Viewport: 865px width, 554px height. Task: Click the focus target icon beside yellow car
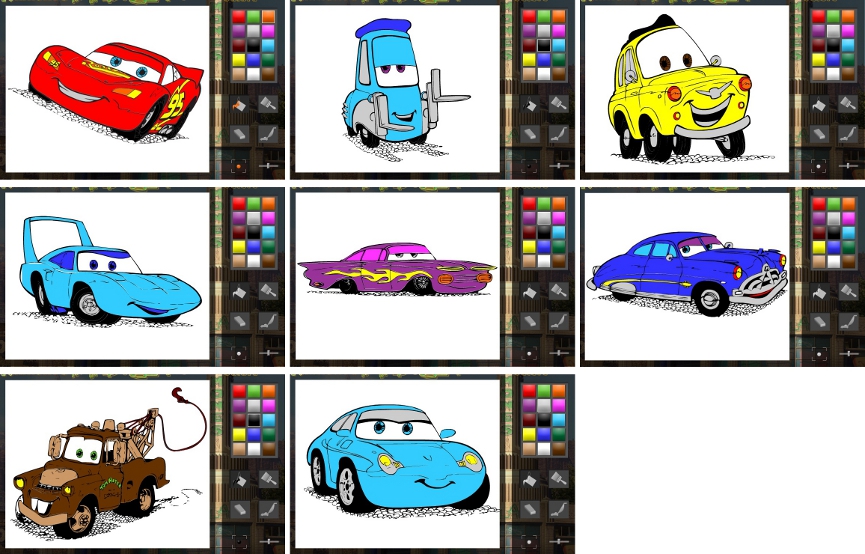tap(819, 165)
